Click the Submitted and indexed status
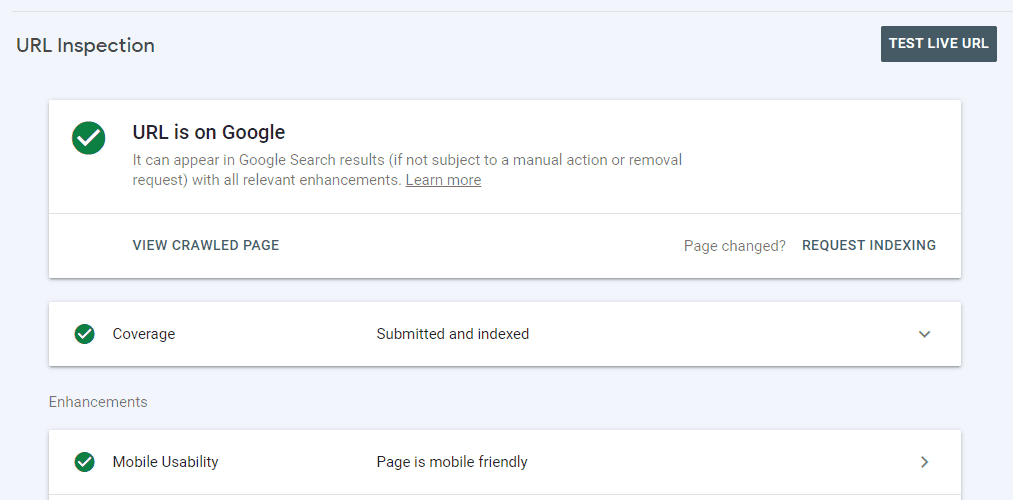1013x500 pixels. [x=452, y=334]
